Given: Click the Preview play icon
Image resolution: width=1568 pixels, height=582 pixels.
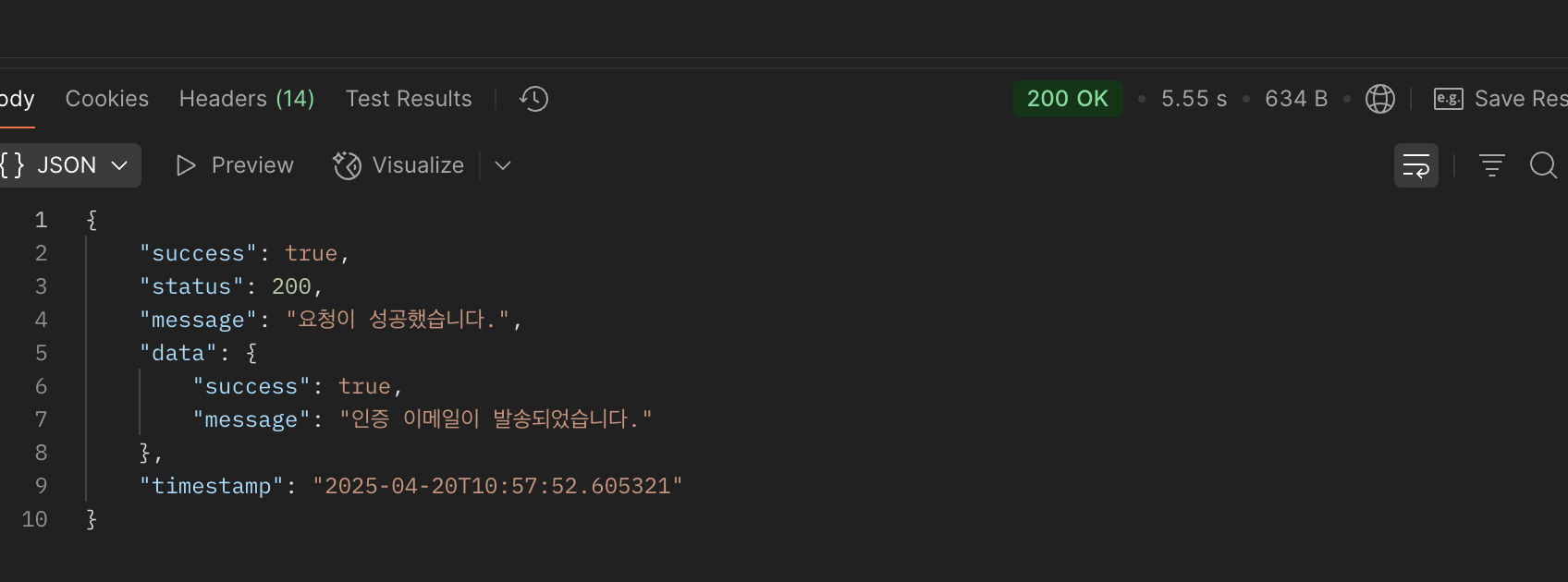Looking at the screenshot, I should [186, 165].
